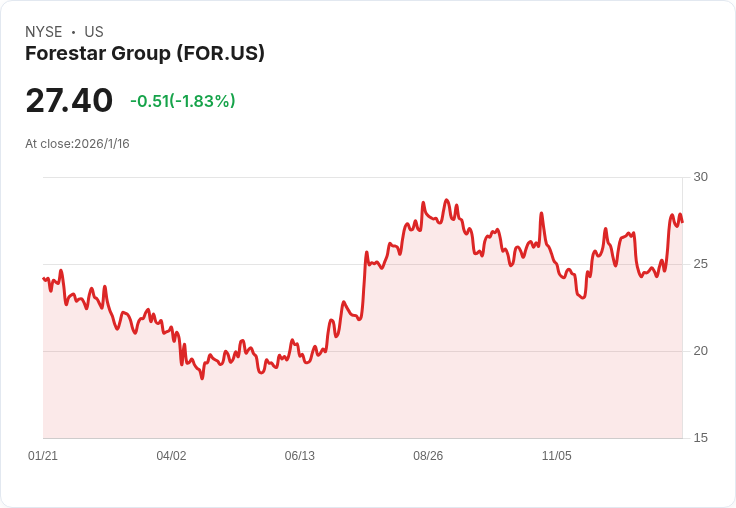
Task: Click the 30 price axis label
Action: (x=700, y=178)
